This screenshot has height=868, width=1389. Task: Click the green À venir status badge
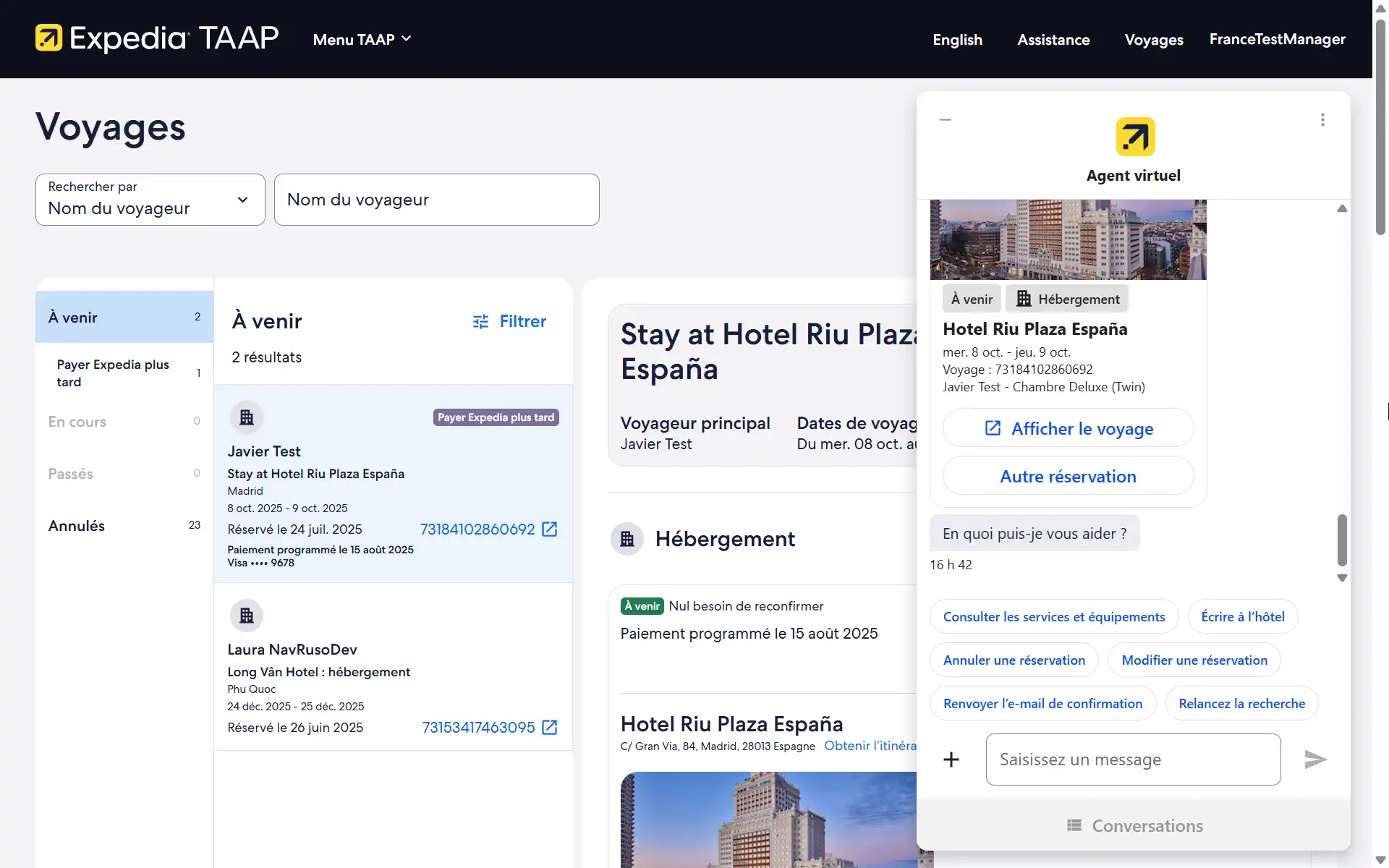[x=642, y=606]
